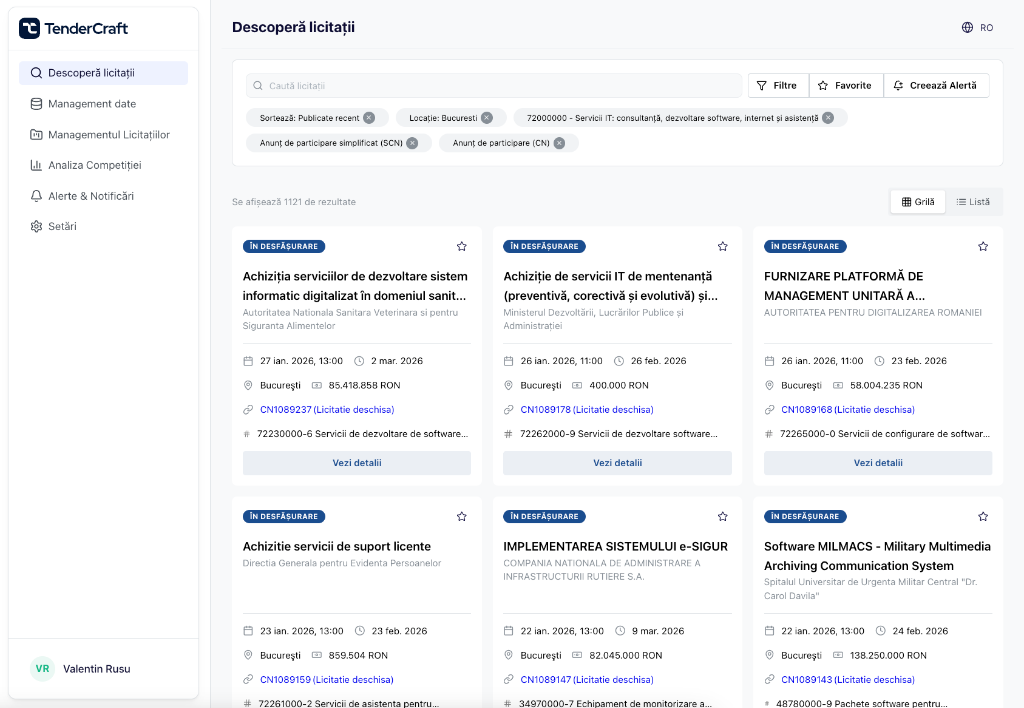
Task: Open the RO language selector
Action: tap(977, 28)
